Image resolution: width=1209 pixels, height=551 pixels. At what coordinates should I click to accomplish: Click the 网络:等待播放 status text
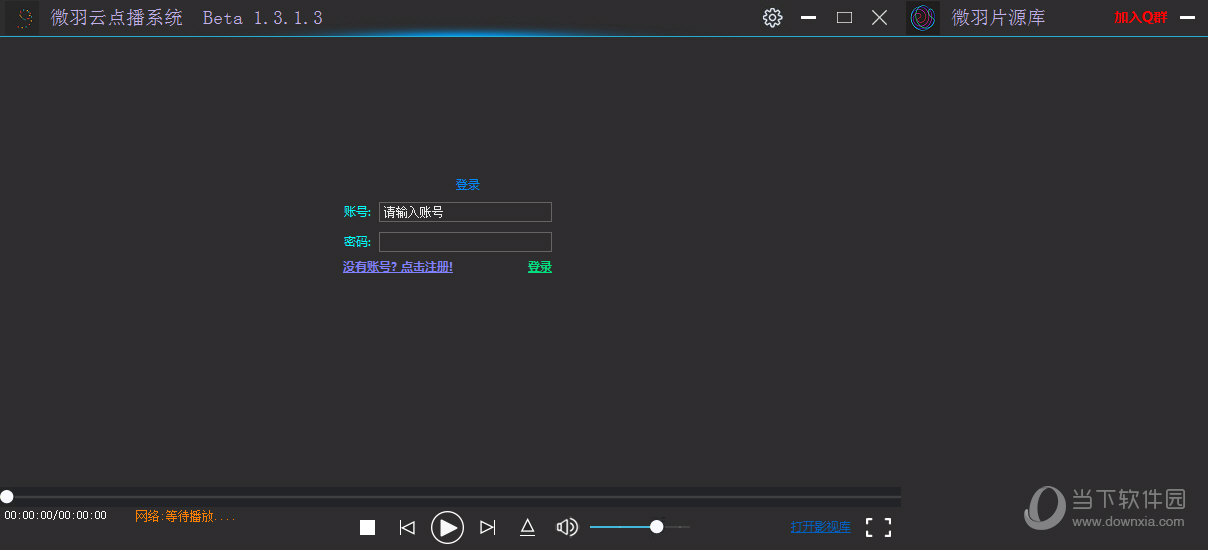click(185, 516)
